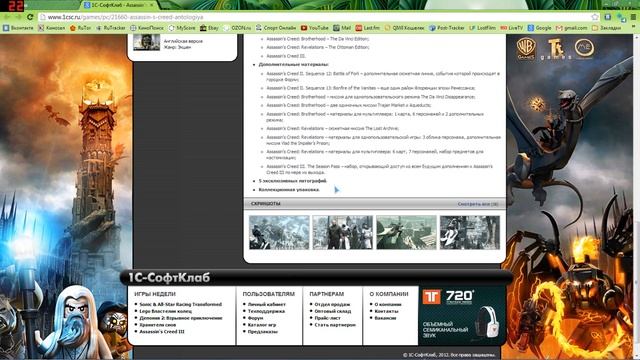Open the Закладки bookmarks folder

pos(607,28)
